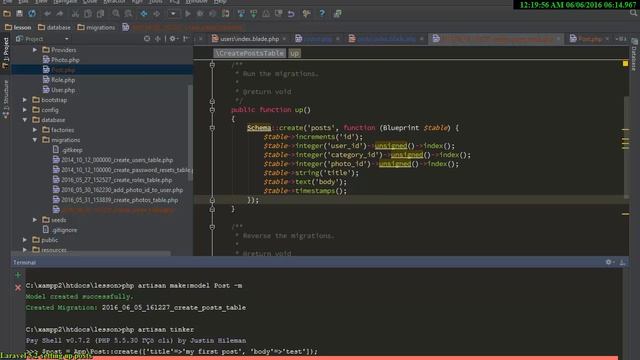This screenshot has height=360, width=640.
Task: Expand the seeds folder
Action: (x=35, y=220)
